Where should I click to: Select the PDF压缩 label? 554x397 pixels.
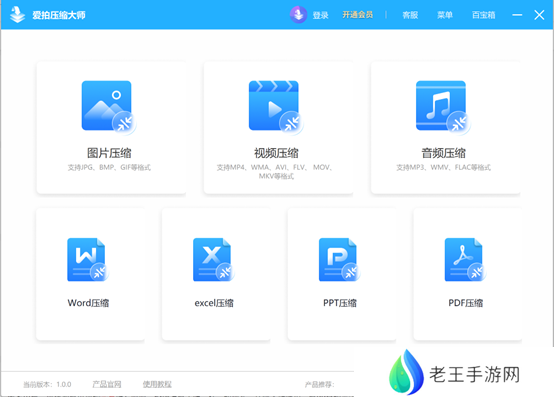(x=466, y=303)
